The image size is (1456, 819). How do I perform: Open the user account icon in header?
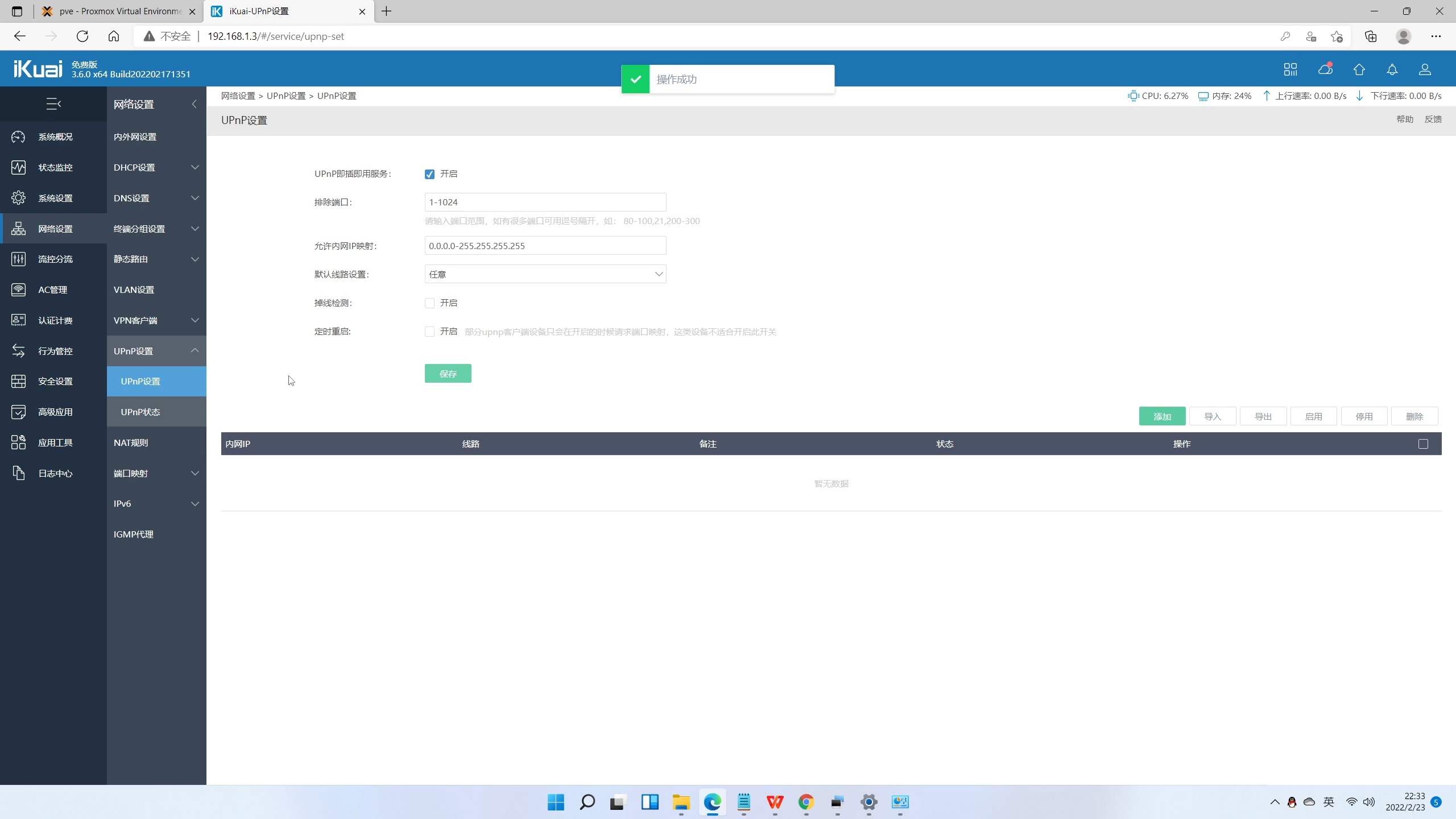pos(1425,69)
